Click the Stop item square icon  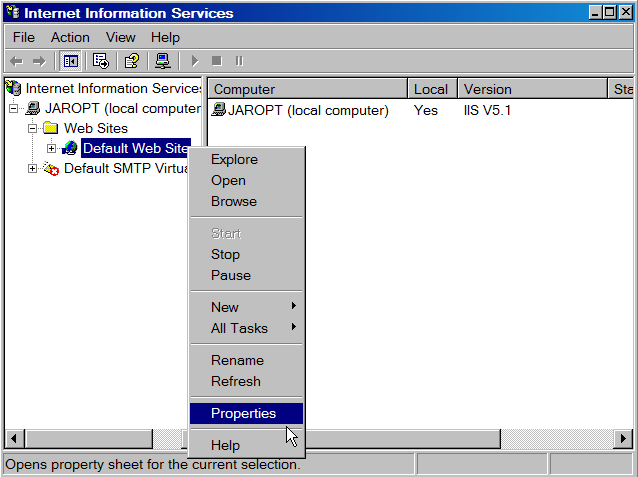click(x=217, y=61)
